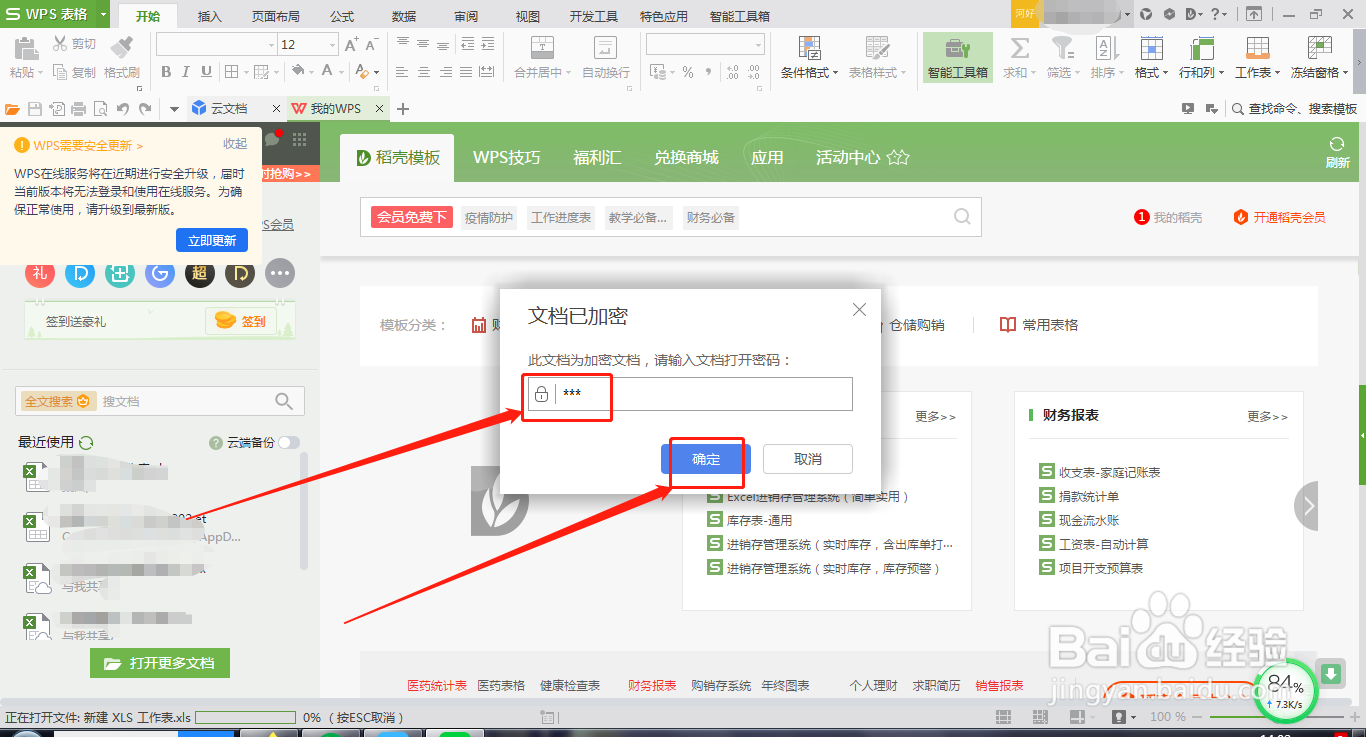Click the password input field in dialog

(690, 394)
